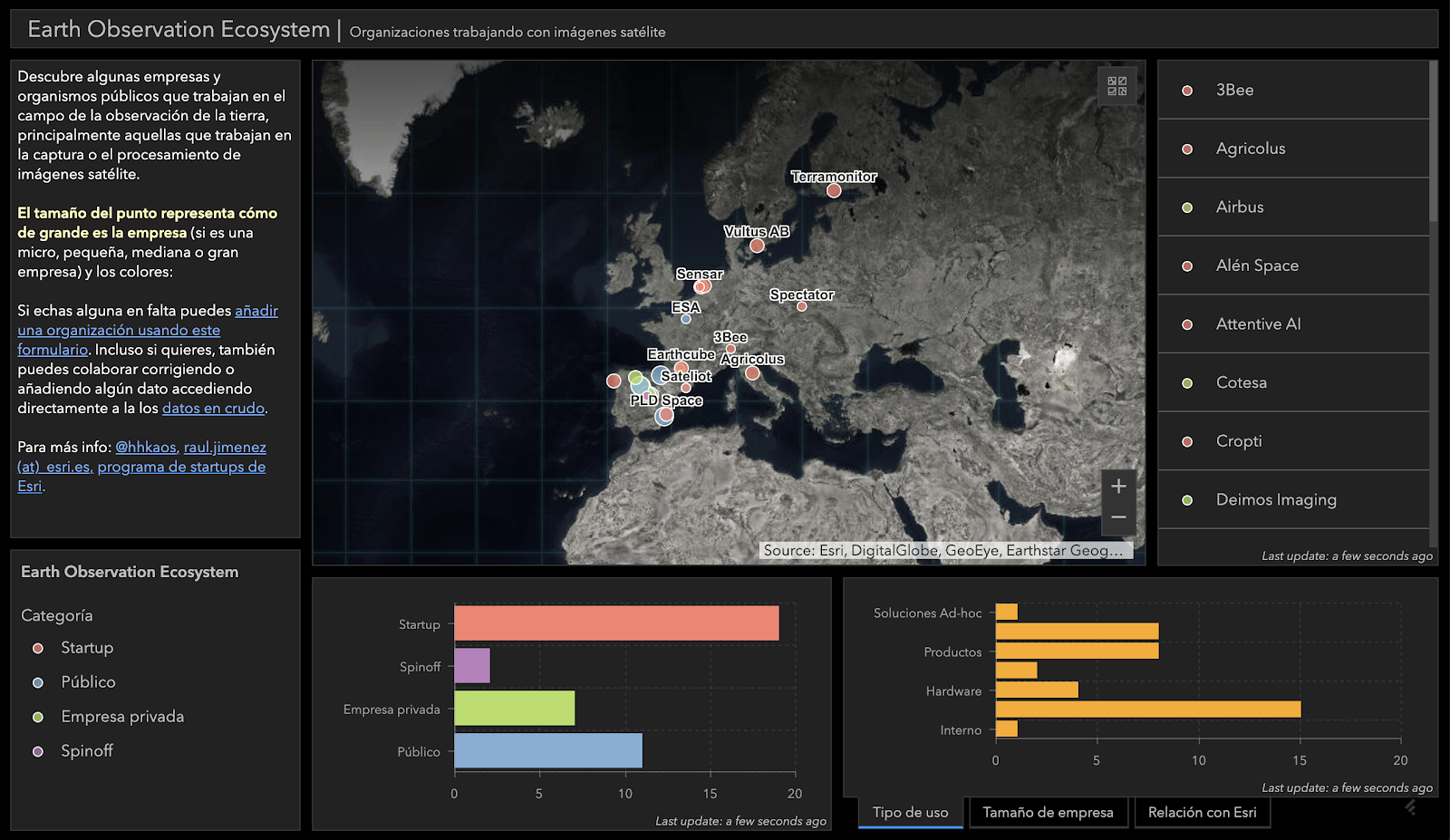Click the Soluciones Ad-hoc bar in usage chart
The image size is (1450, 840).
1006,612
